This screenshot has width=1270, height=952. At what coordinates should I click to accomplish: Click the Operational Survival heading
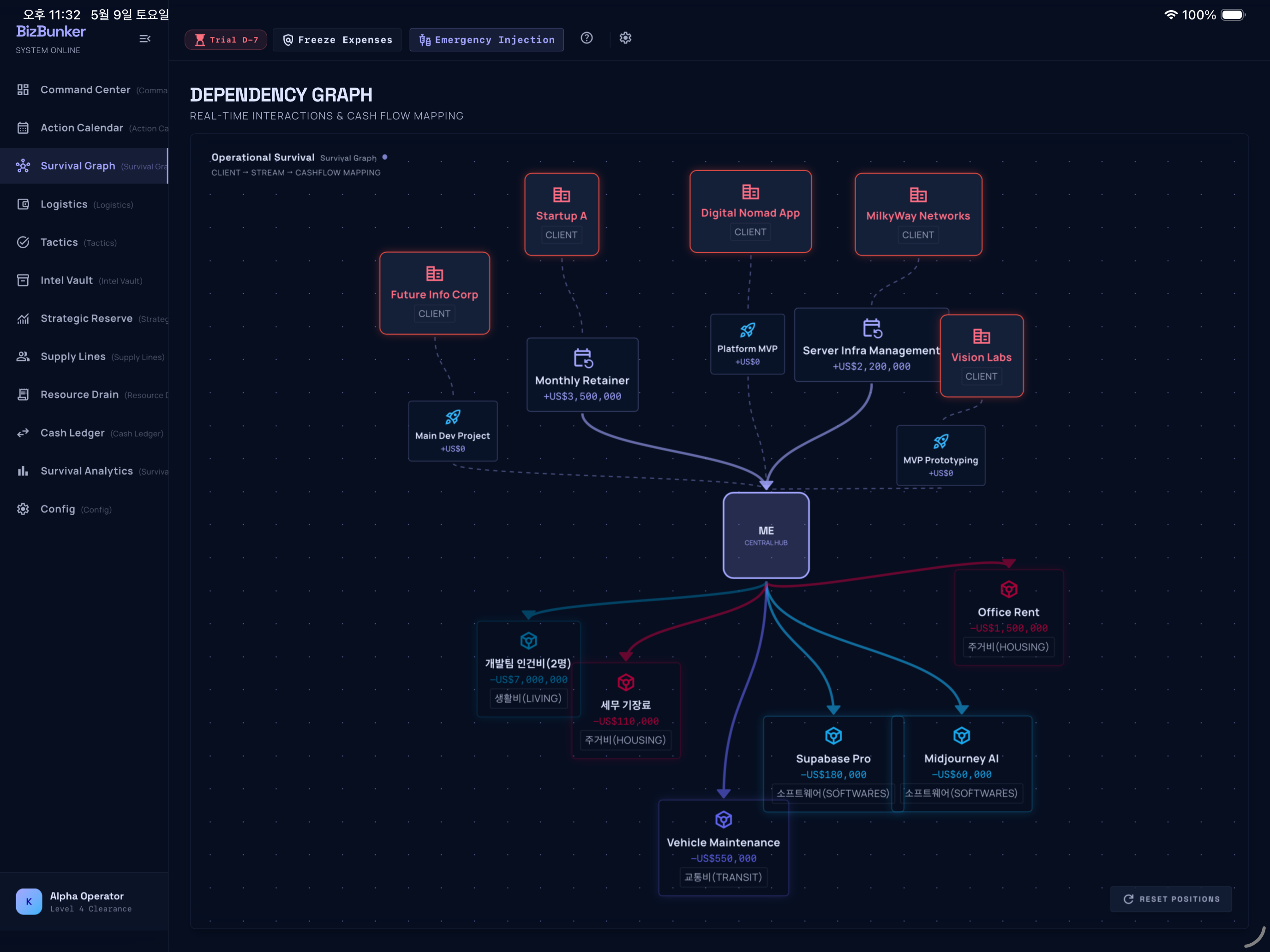[263, 157]
